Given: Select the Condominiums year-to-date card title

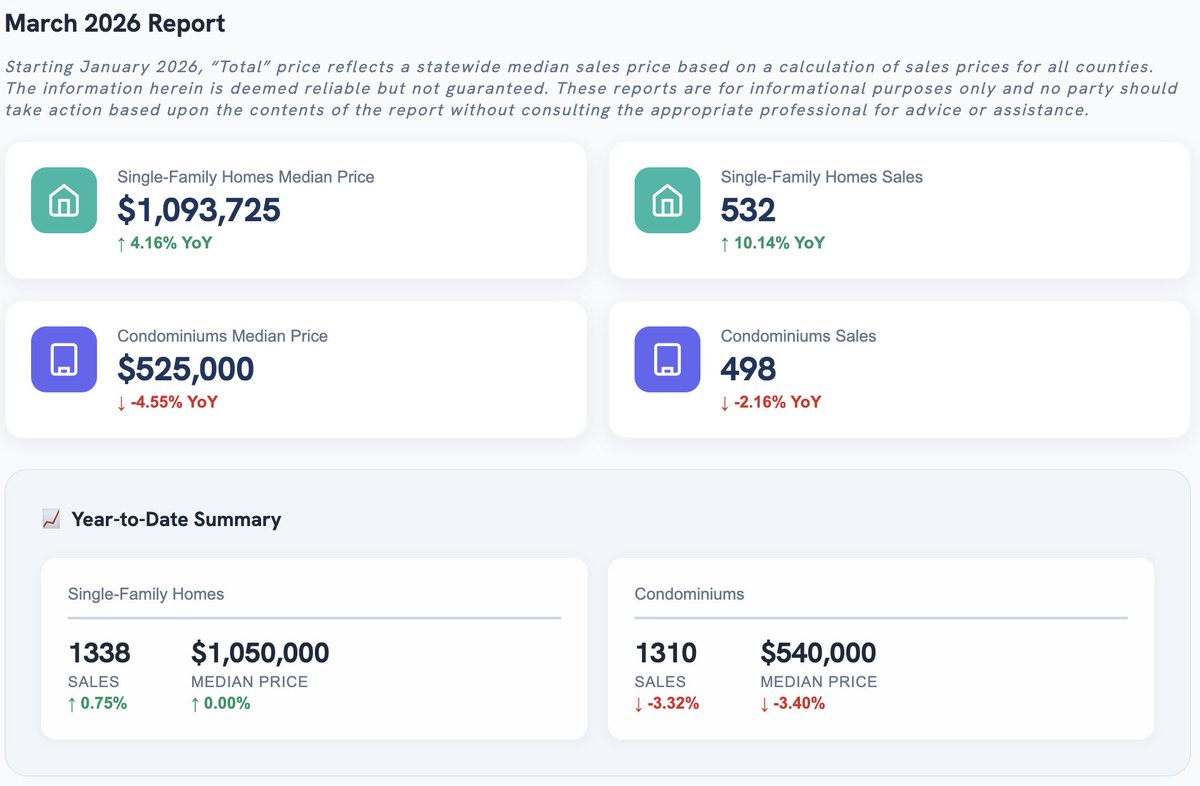Looking at the screenshot, I should coord(689,594).
